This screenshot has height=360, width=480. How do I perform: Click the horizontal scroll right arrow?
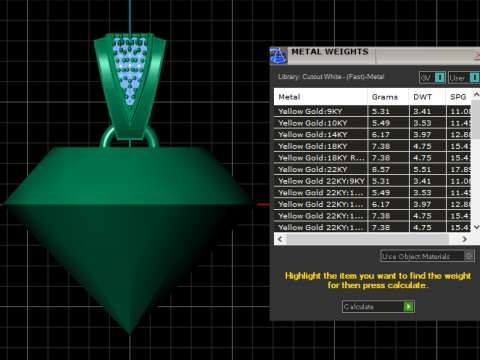[464, 239]
